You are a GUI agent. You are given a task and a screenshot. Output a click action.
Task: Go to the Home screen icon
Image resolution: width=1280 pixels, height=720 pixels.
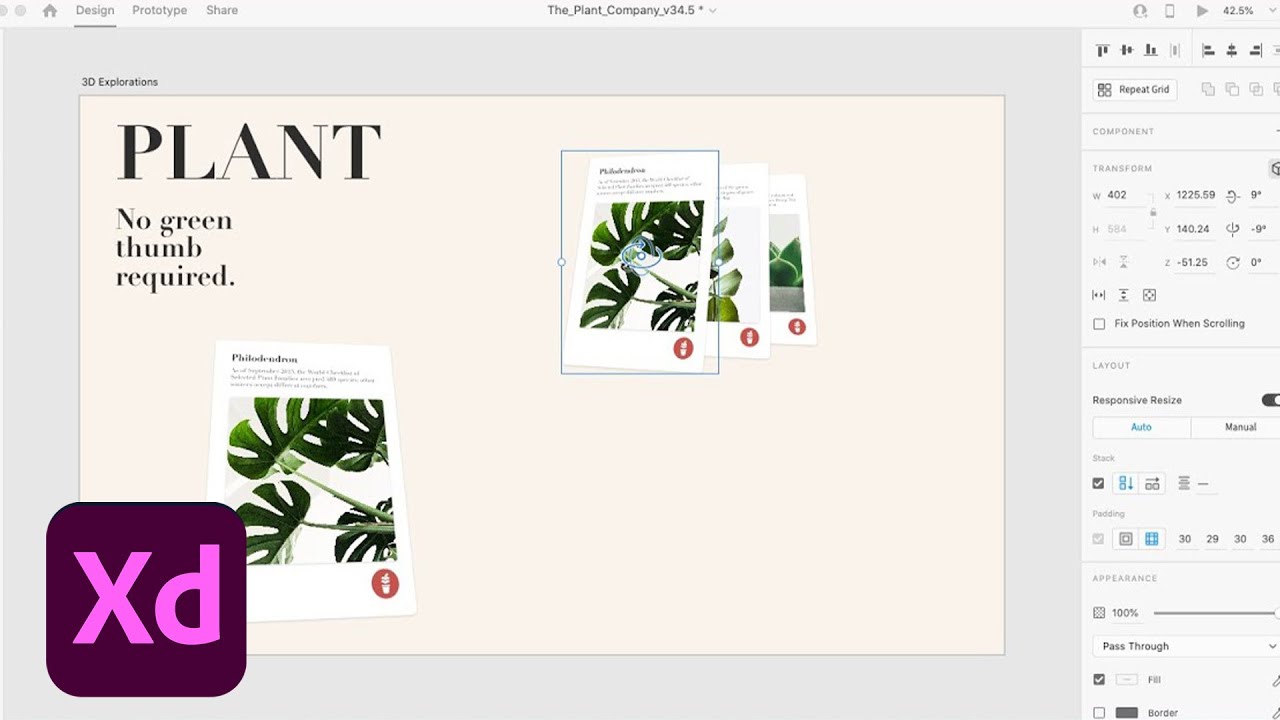[x=50, y=11]
